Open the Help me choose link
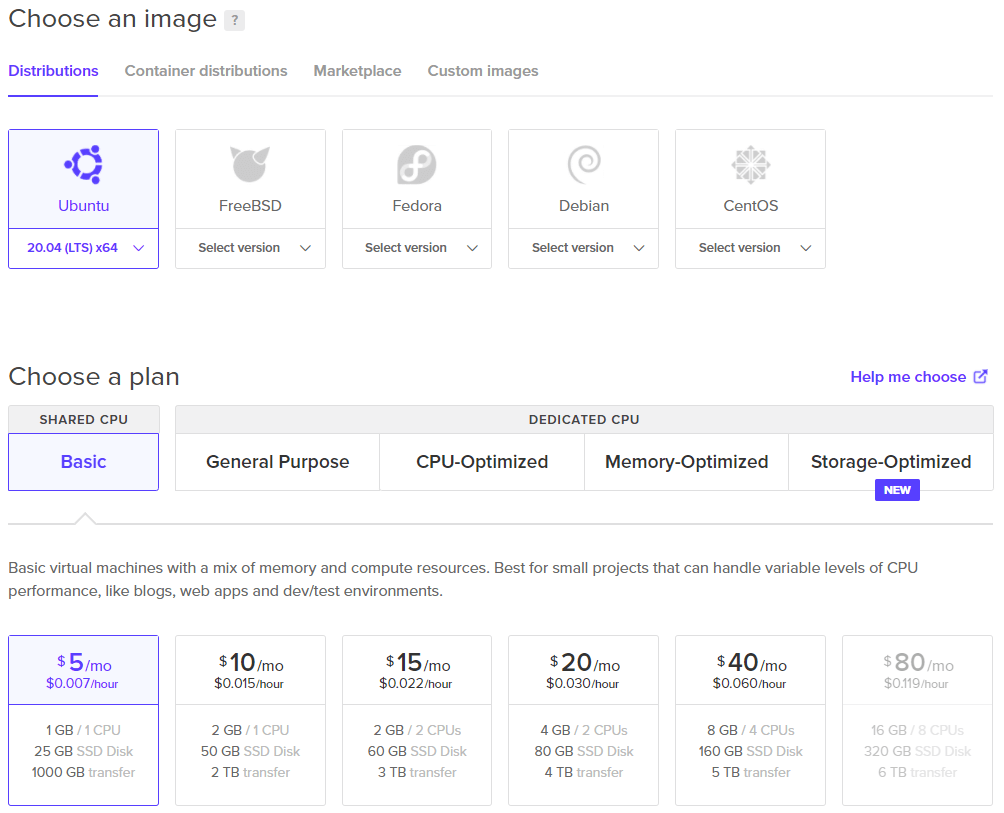 908,376
